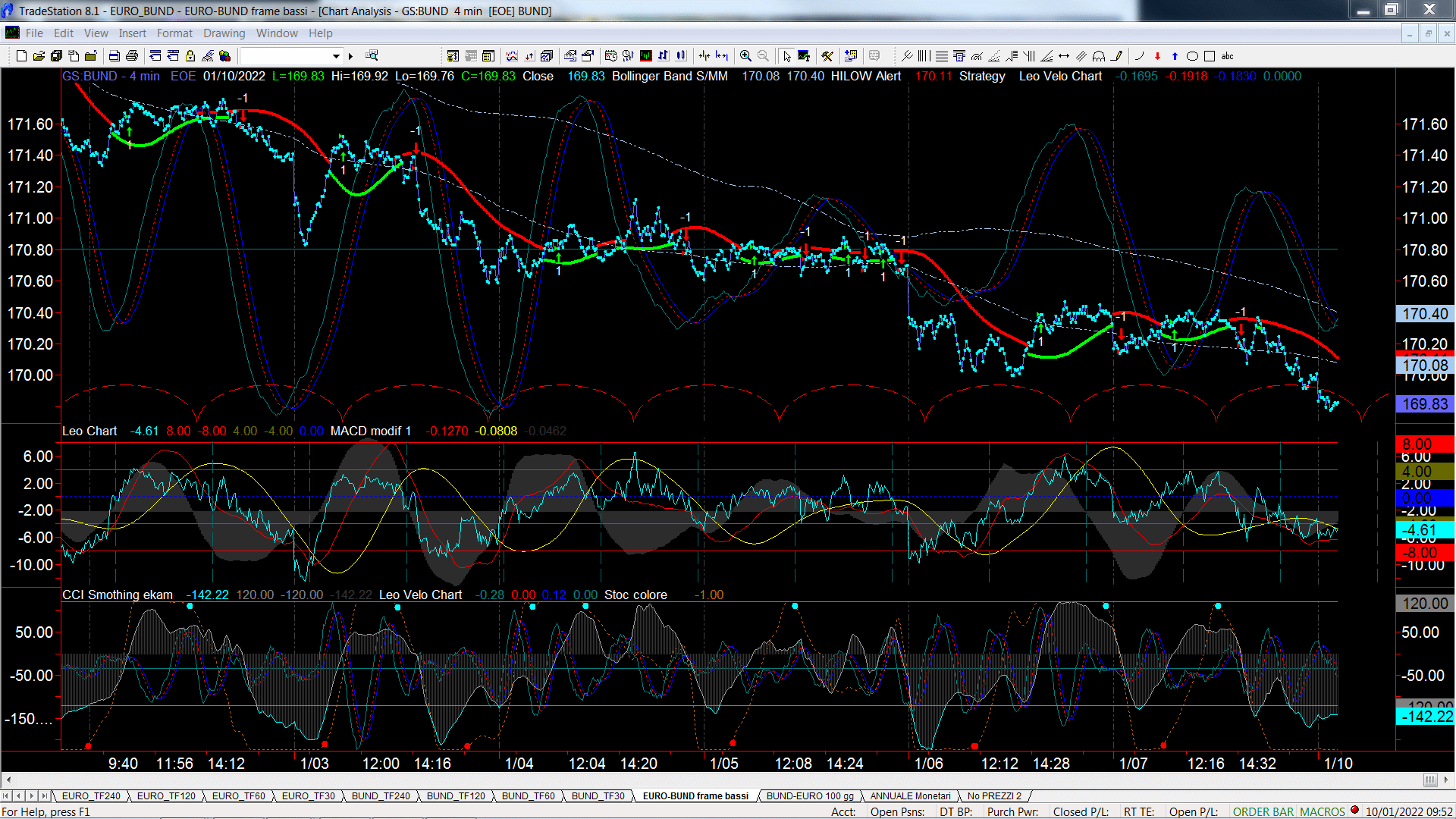Select the vertical lines drawing tool
This screenshot has height=819, width=1456.
coord(924,56)
